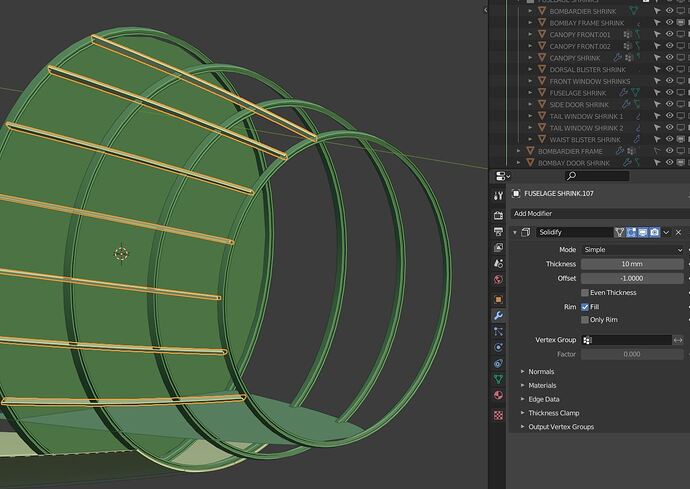Remove the Solidify modifier with X
The image size is (690, 489).
click(679, 232)
